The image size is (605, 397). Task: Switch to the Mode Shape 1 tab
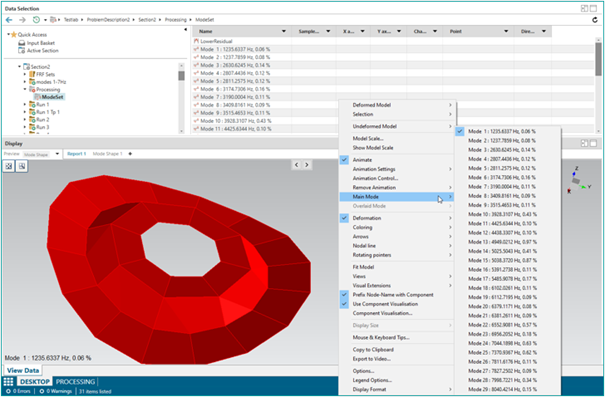[x=107, y=154]
